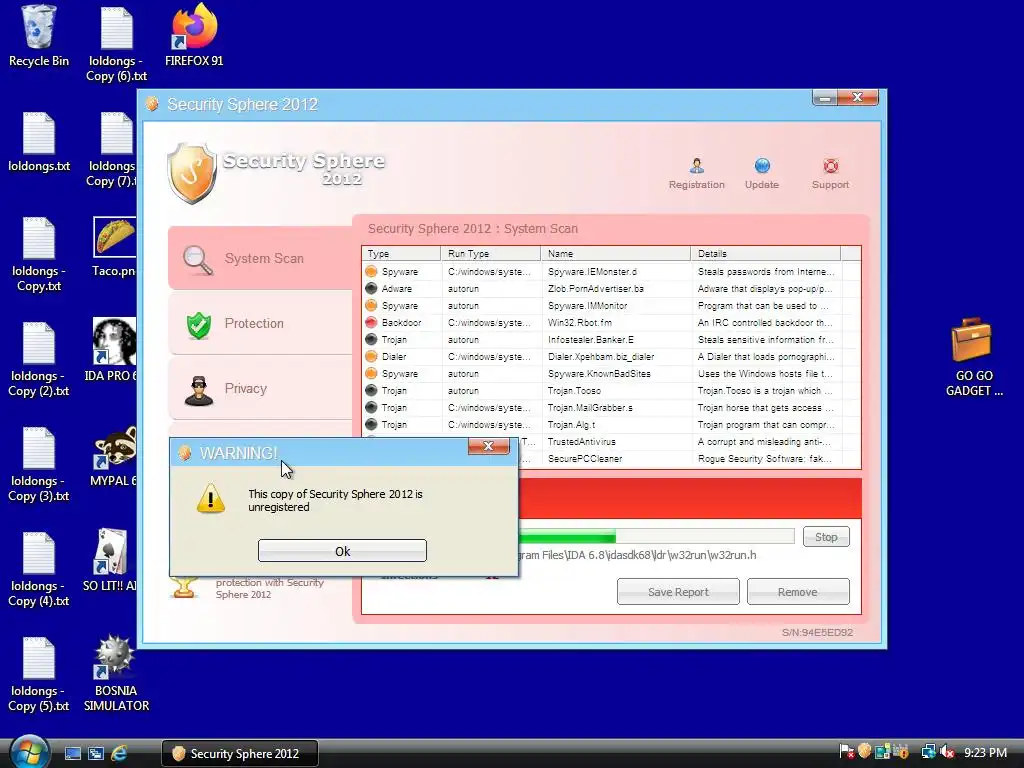Select the Taco.png desktop image

pyautogui.click(x=114, y=247)
